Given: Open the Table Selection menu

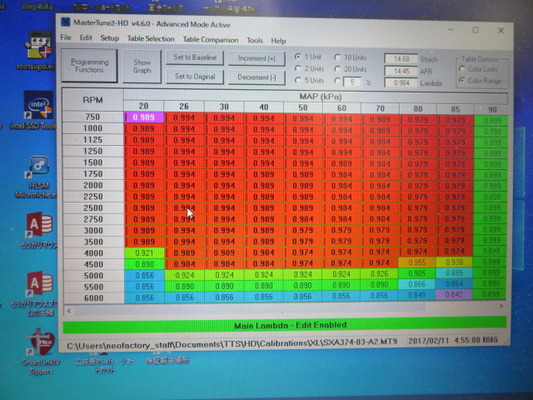Looking at the screenshot, I should 151,39.
